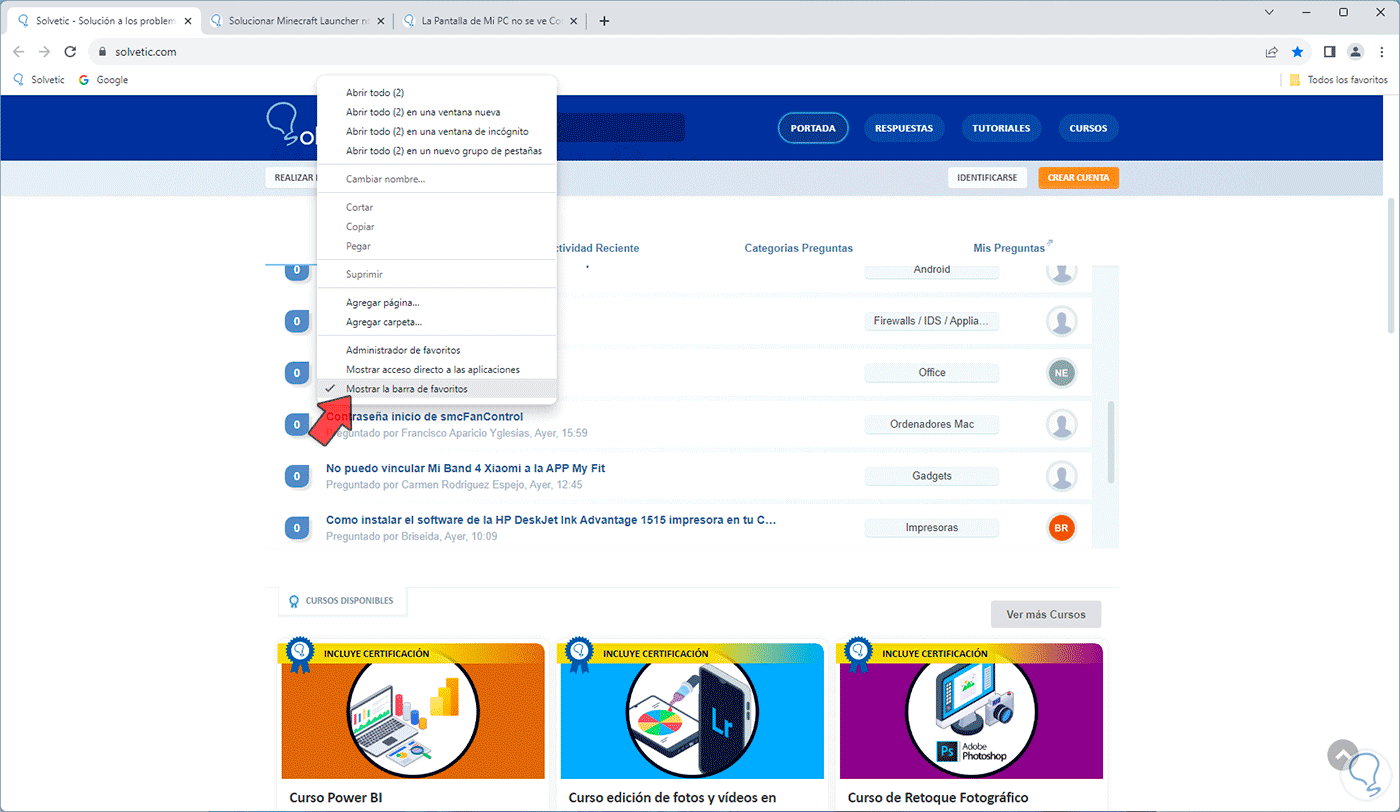This screenshot has height=812, width=1400.
Task: Select Abrir todo (2) en una ventana de incógnito
Action: tap(436, 131)
